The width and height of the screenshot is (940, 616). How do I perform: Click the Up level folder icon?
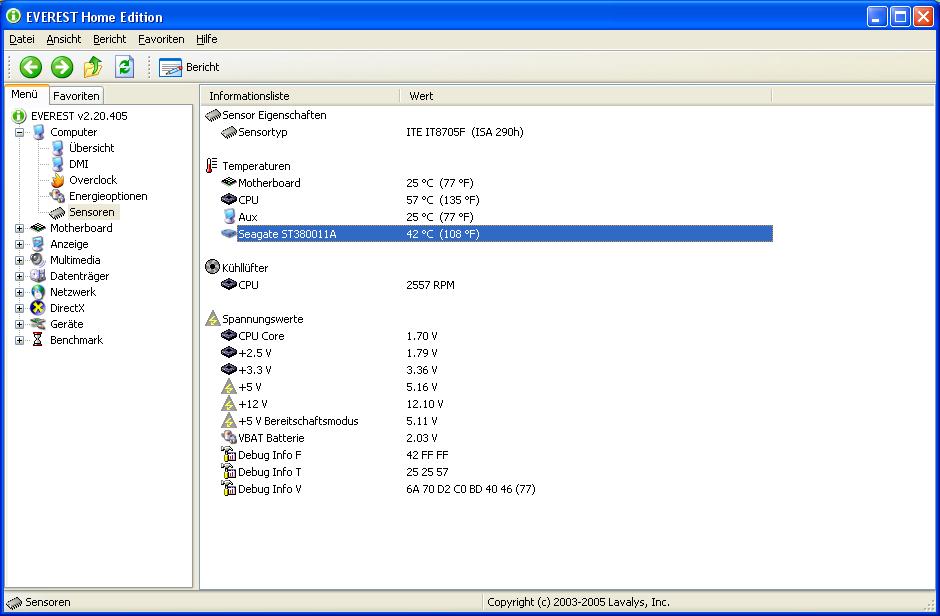coord(93,67)
